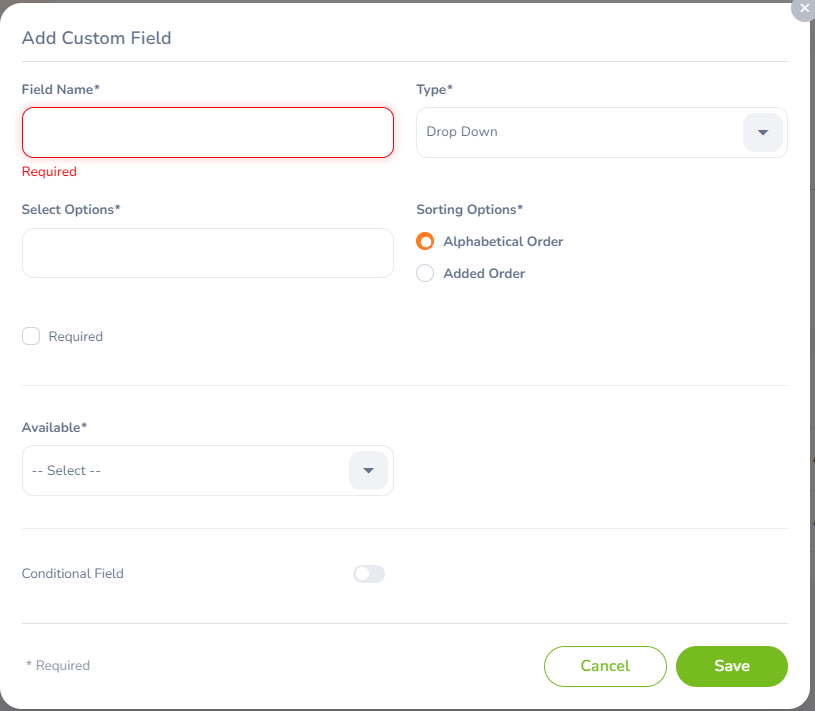Open the Type dropdown
The width and height of the screenshot is (815, 711).
pyautogui.click(x=600, y=132)
